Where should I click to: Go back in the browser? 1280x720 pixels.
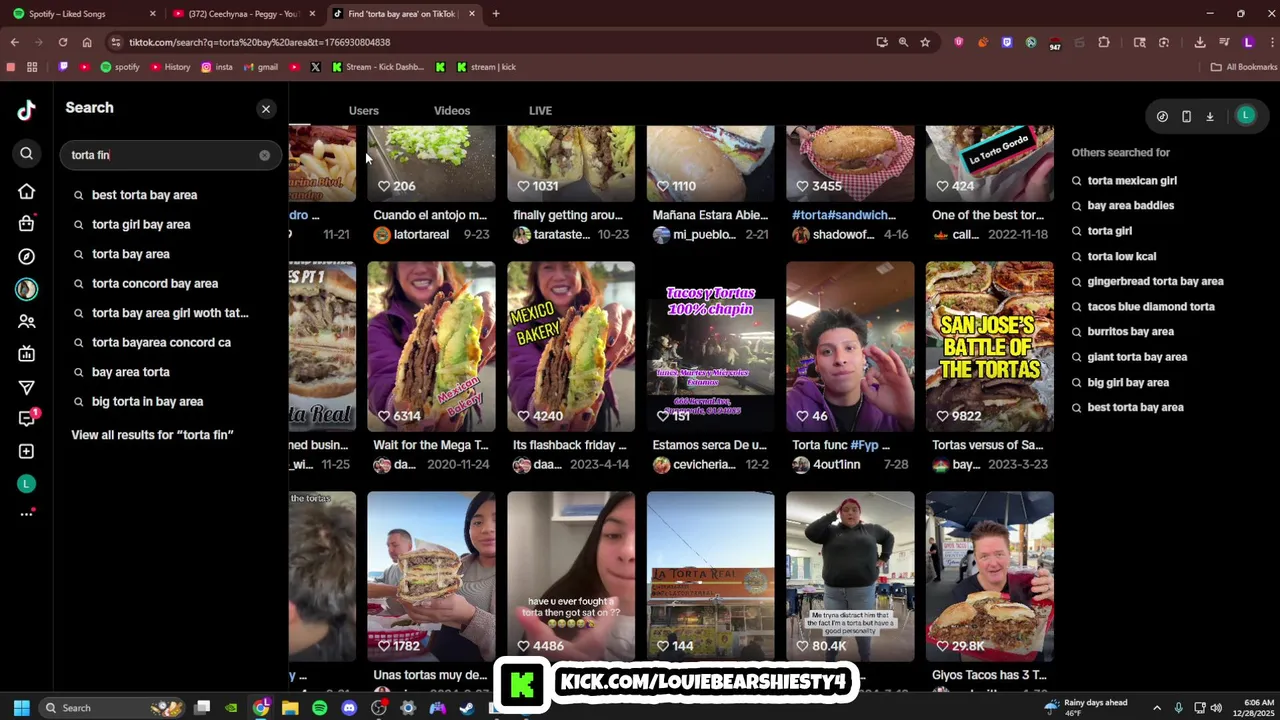click(14, 42)
